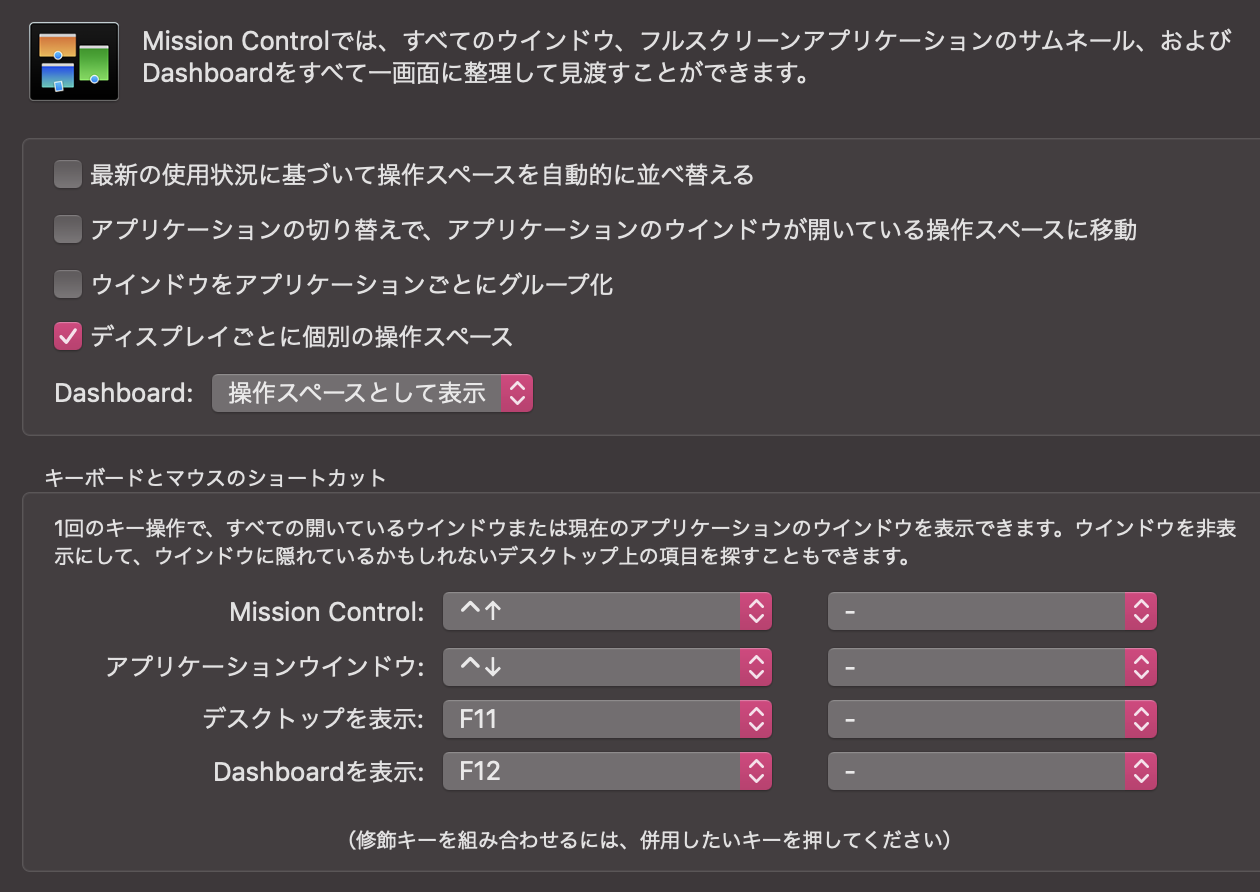Open Show Desktop mouse shortcut dropdown
Image resolution: width=1260 pixels, height=892 pixels.
(991, 718)
